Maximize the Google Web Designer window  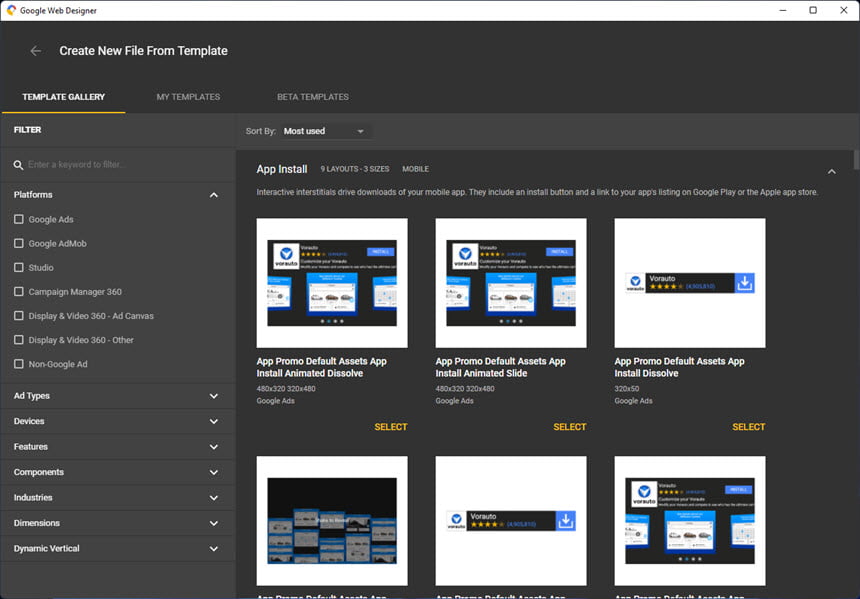(813, 10)
